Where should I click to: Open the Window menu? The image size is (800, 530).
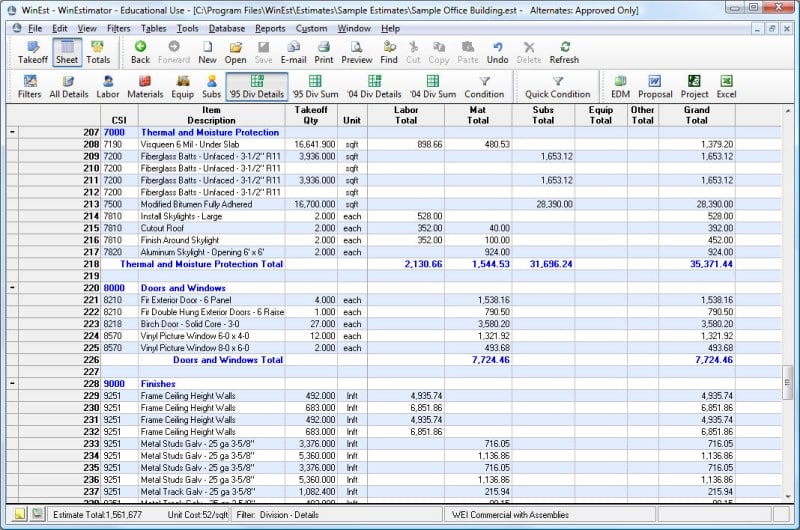coord(354,29)
